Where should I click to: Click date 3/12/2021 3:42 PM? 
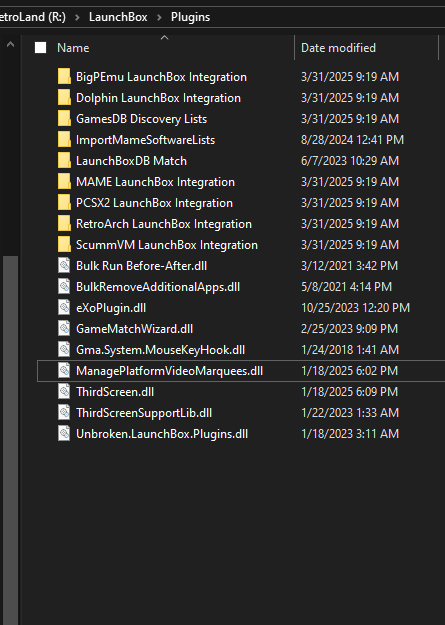349,265
